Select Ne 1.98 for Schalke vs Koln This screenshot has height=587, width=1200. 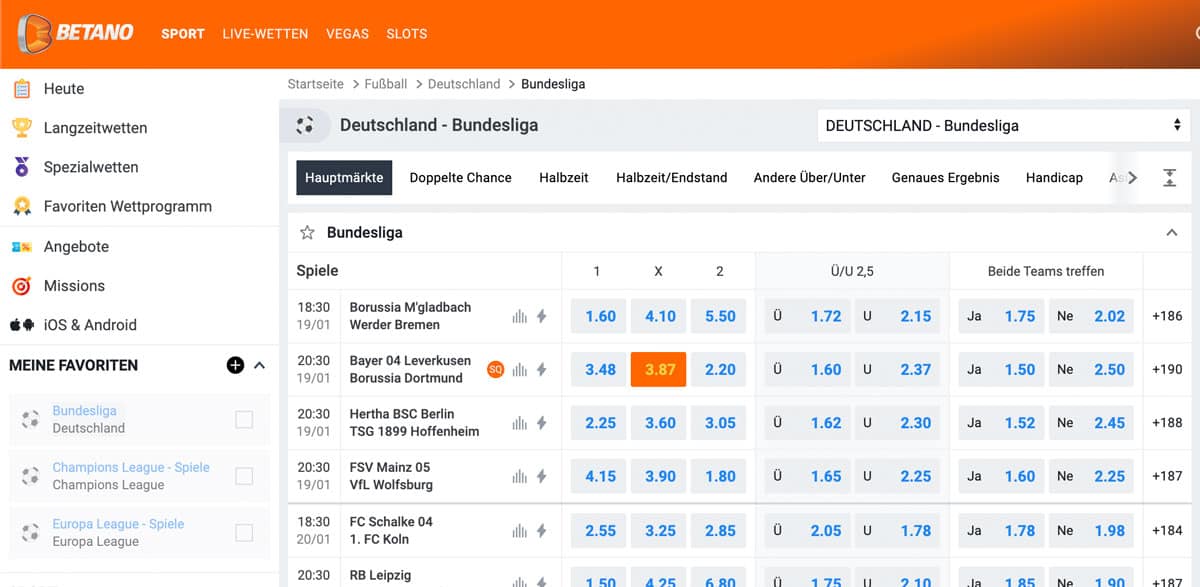tap(1091, 531)
